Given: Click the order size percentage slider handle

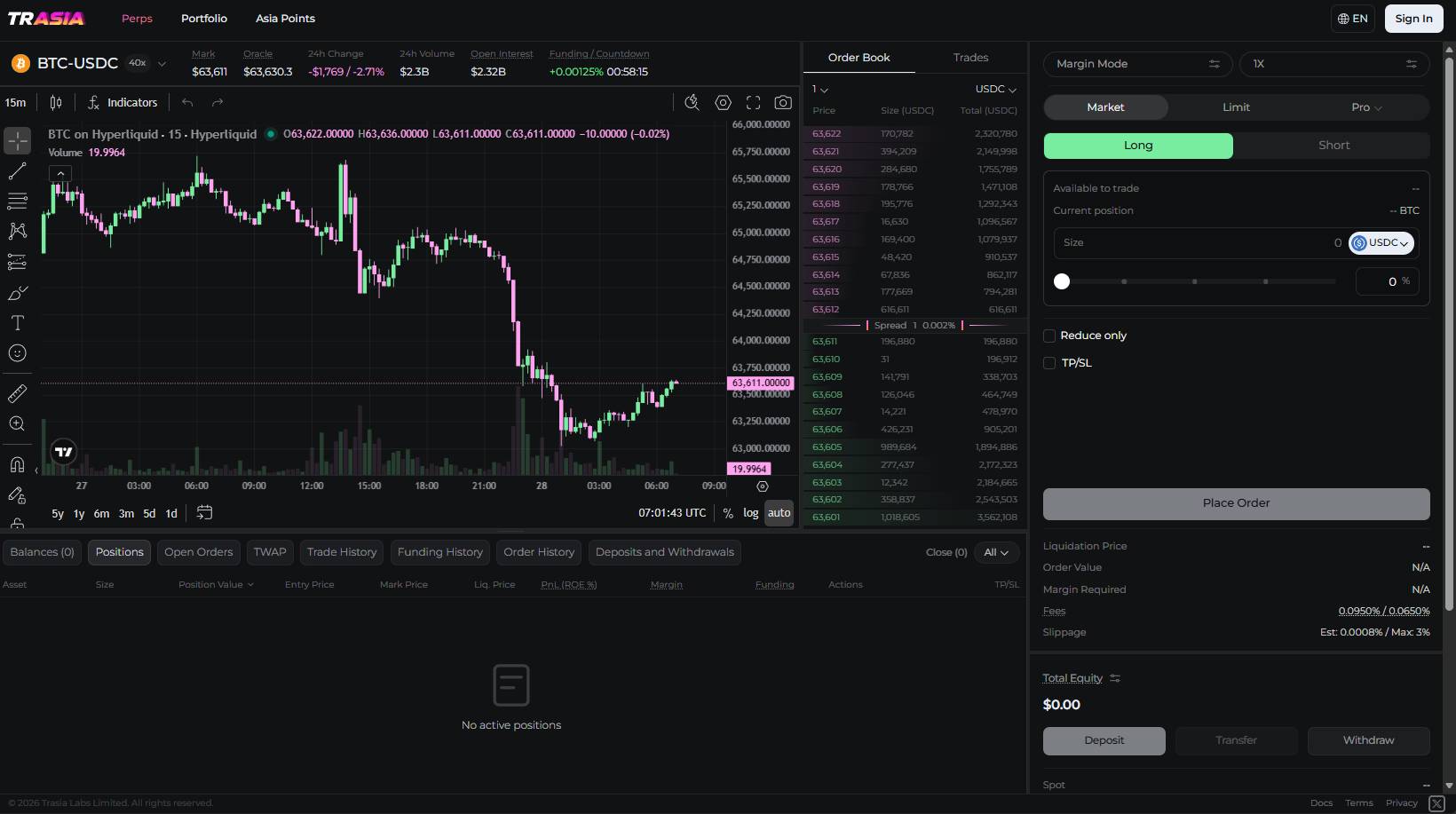Looking at the screenshot, I should [x=1062, y=281].
